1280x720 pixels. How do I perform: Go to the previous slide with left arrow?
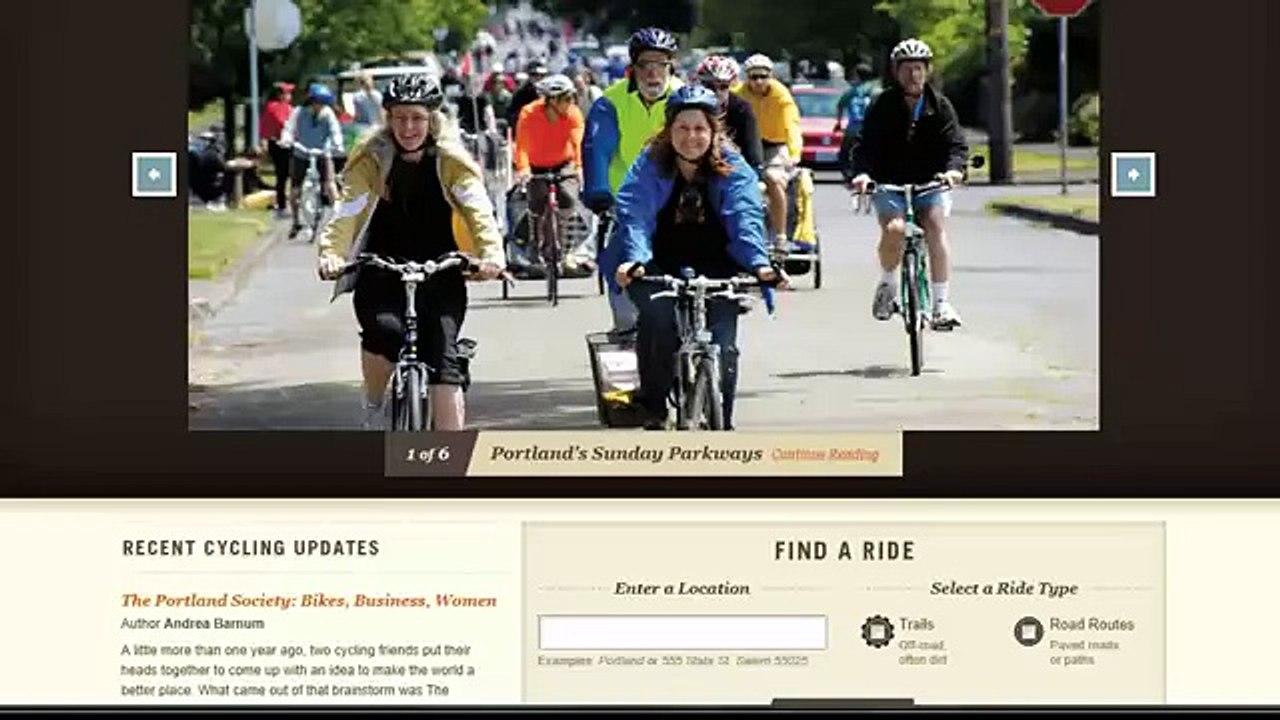(x=154, y=175)
